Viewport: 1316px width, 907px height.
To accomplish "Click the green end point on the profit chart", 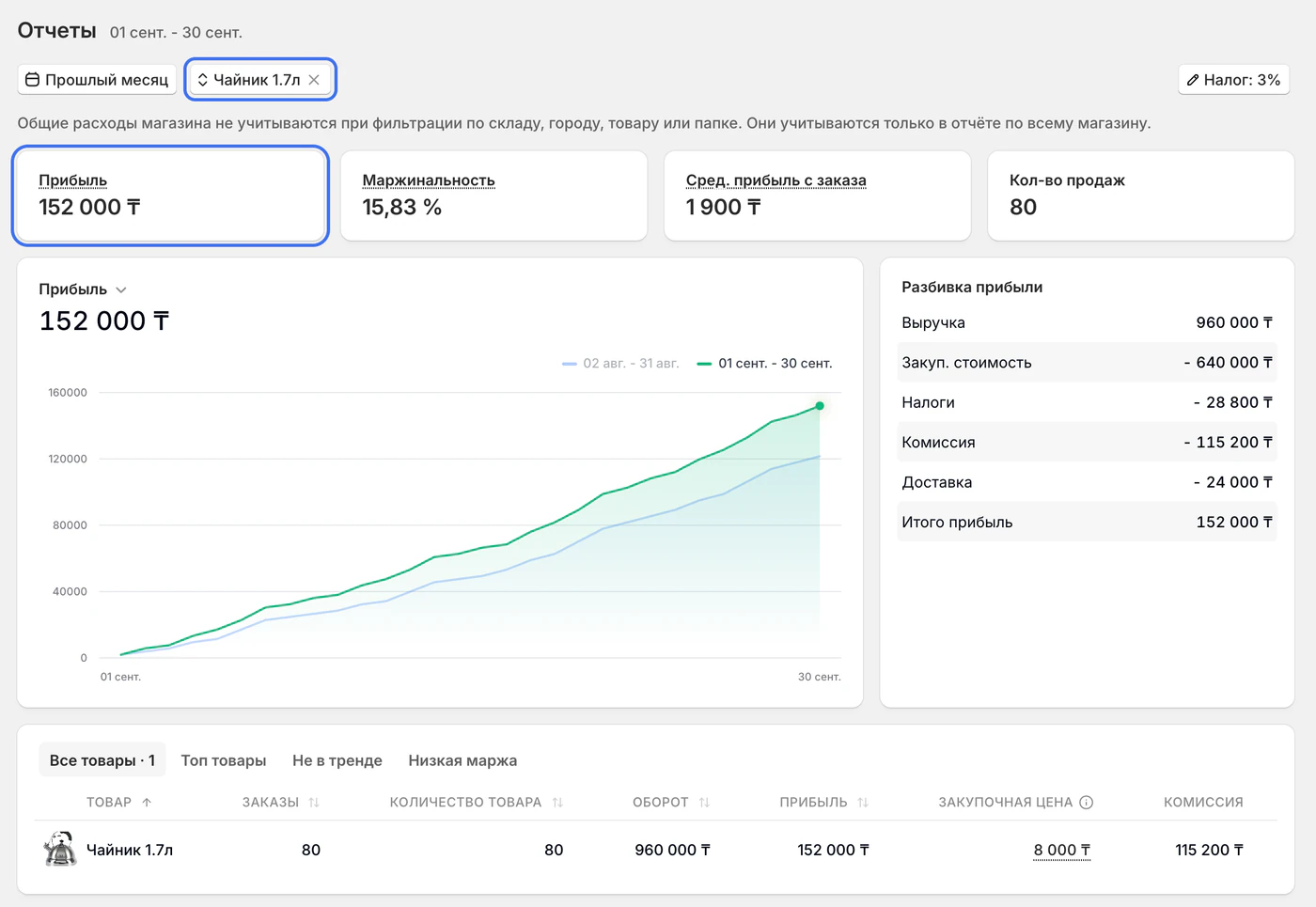I will (820, 406).
